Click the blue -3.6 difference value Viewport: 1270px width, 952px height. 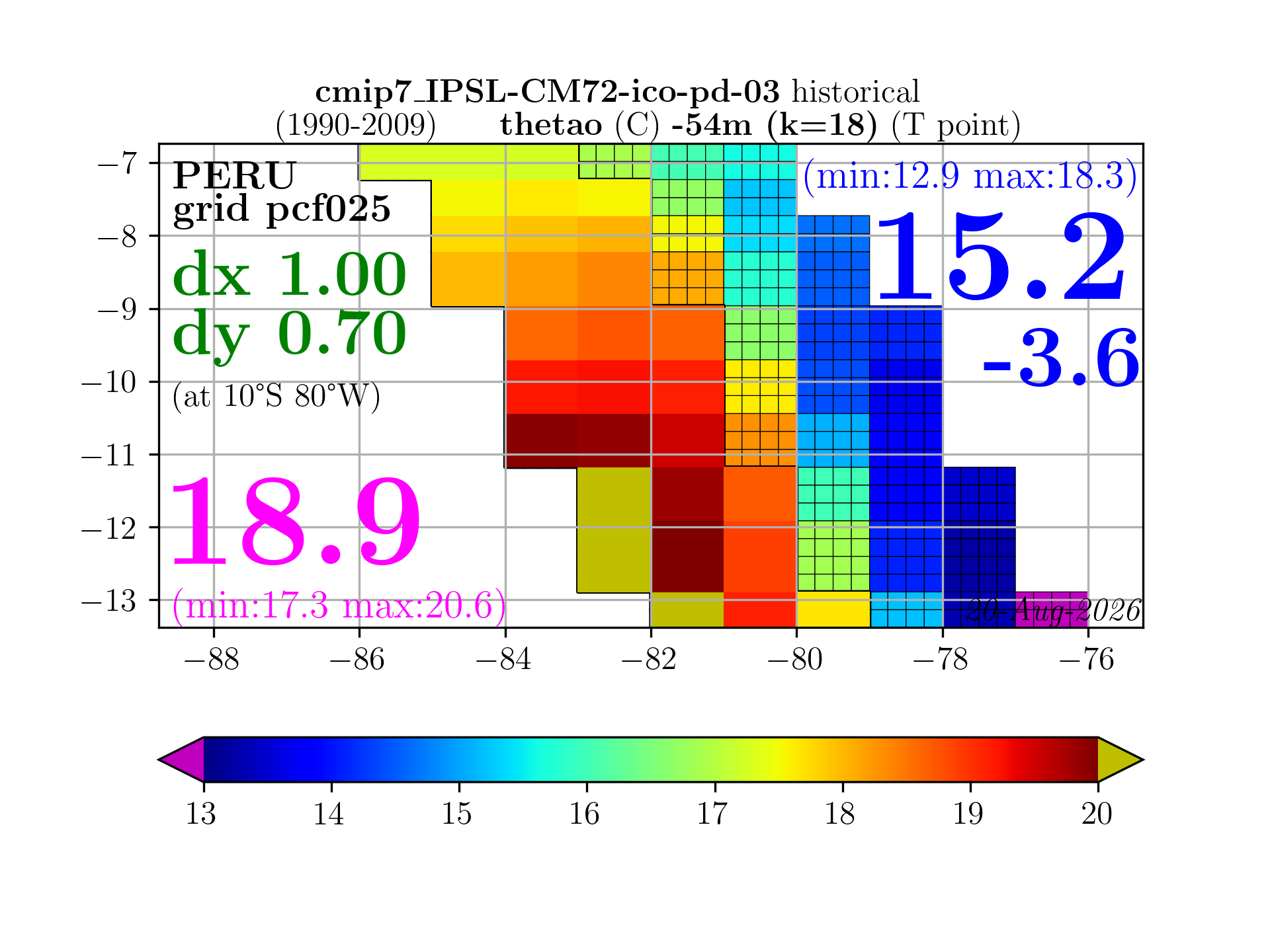1061,358
